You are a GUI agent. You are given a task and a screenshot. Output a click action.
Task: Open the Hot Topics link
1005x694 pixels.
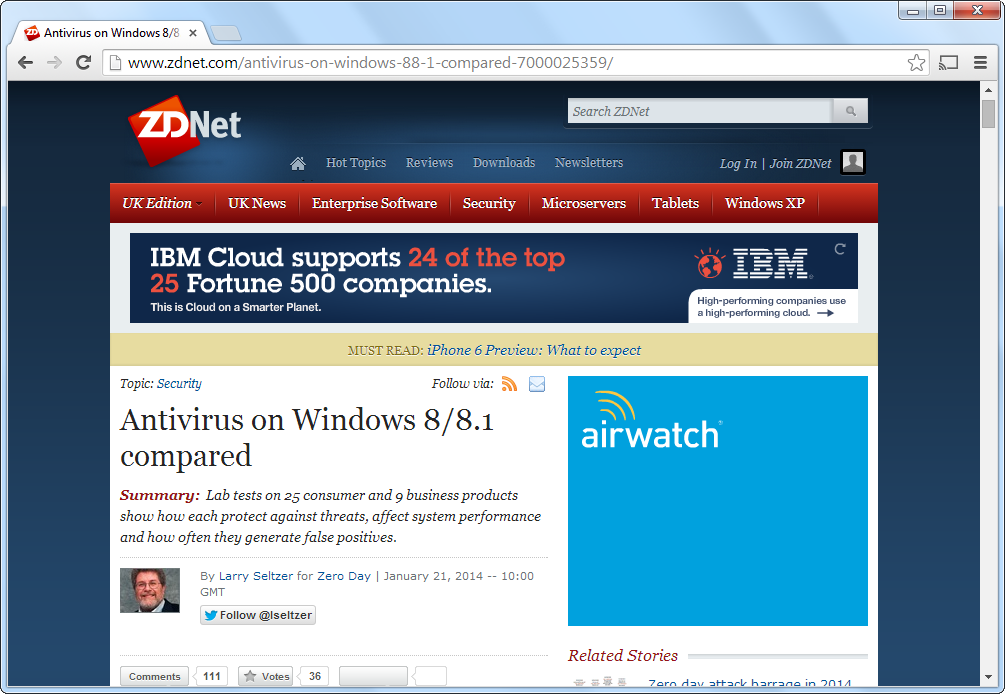click(355, 163)
